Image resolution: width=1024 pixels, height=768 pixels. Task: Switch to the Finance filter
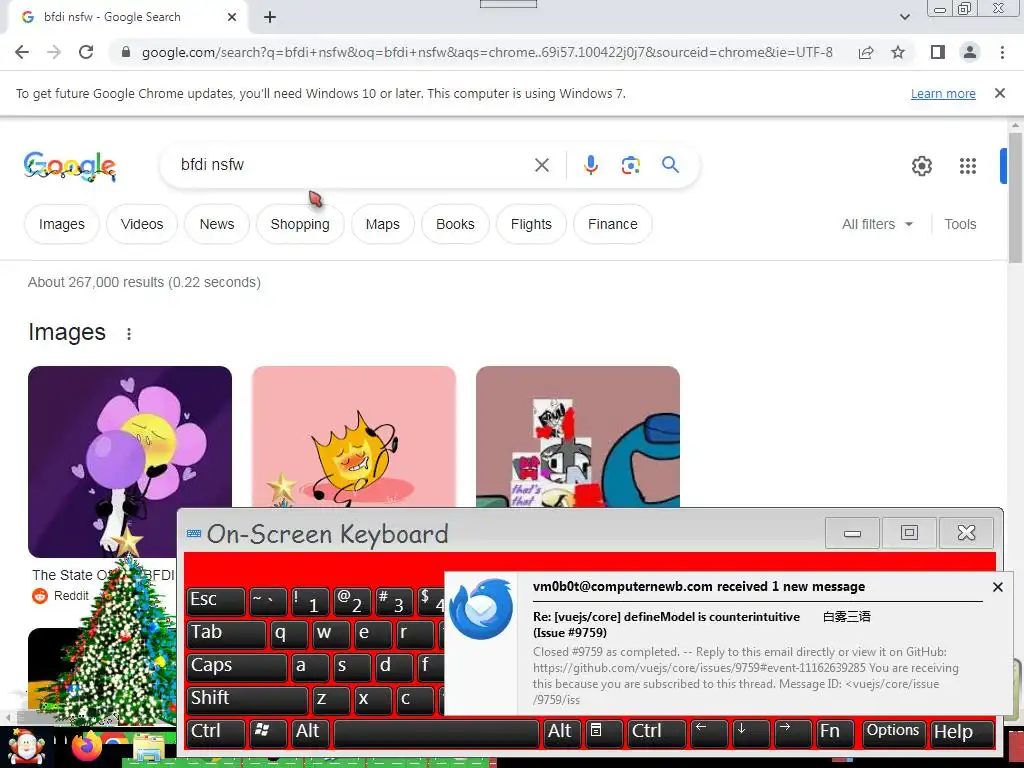[613, 224]
